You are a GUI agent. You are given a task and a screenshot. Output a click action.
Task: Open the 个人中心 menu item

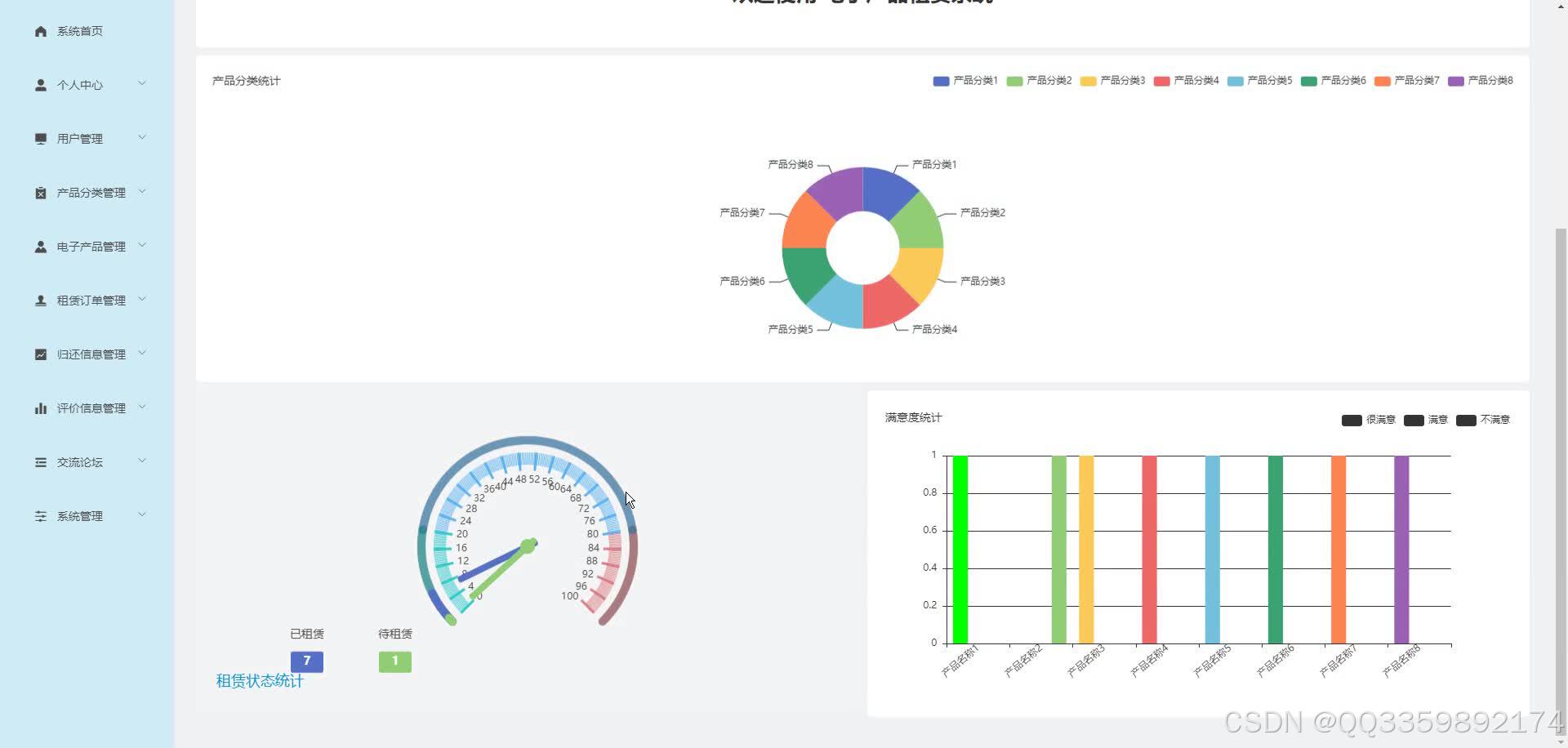(x=87, y=85)
